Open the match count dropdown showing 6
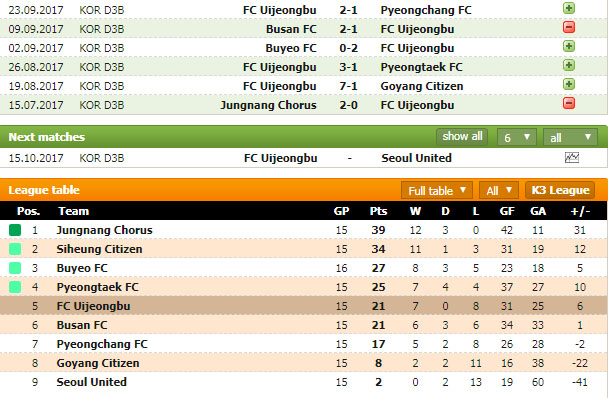Viewport: 608px width, 398px height. tap(517, 137)
